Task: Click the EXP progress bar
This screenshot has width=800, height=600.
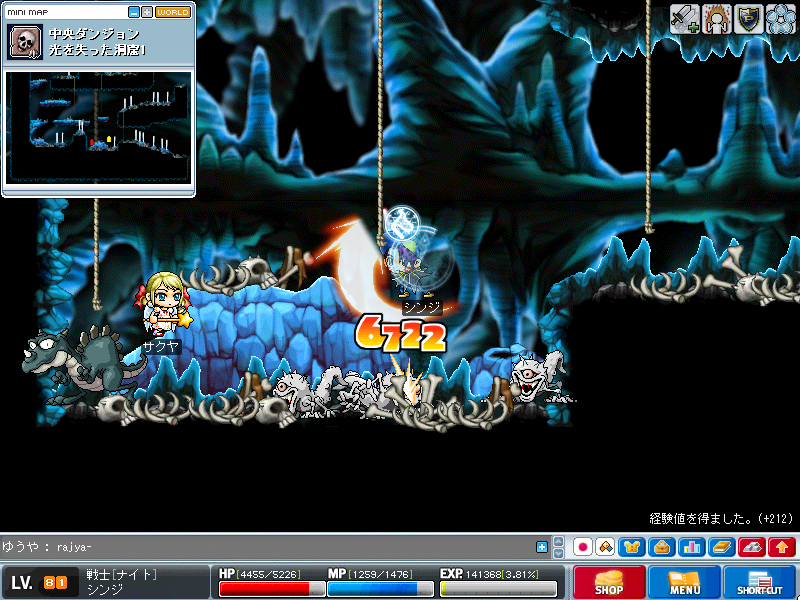Action: tap(500, 589)
